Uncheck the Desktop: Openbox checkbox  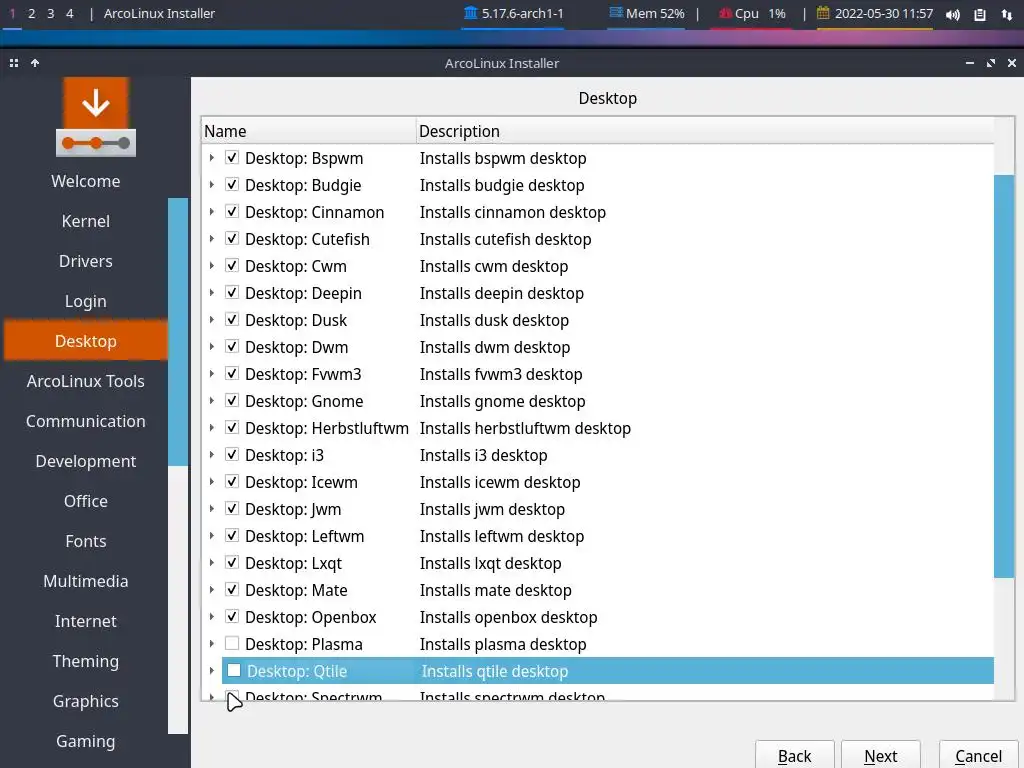click(x=232, y=616)
